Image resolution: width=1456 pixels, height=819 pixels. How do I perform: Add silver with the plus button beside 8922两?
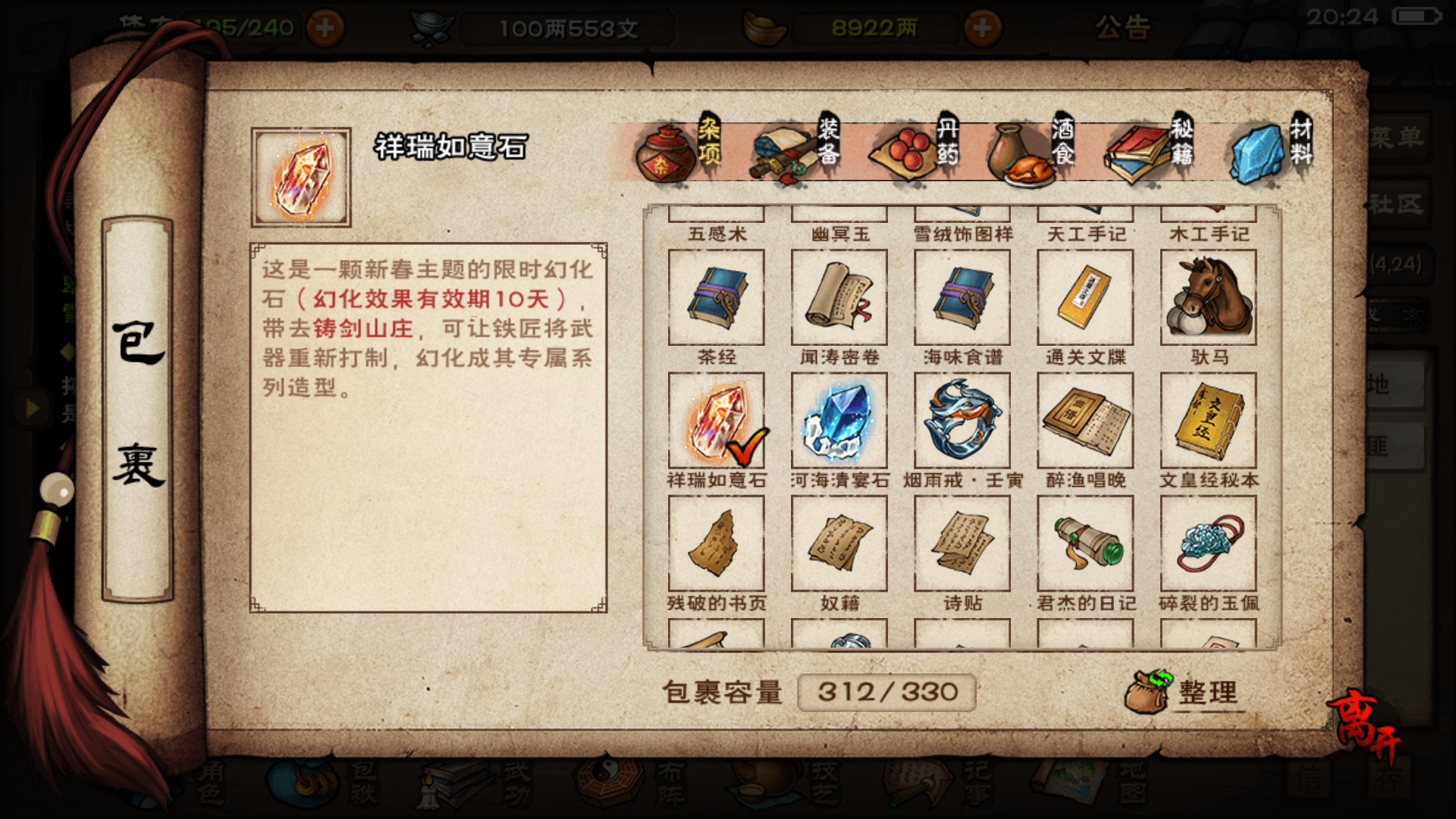click(x=982, y=29)
